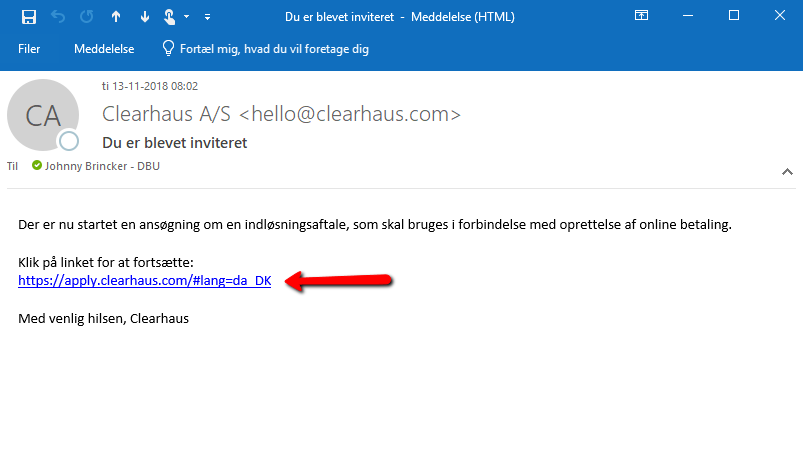This screenshot has height=467, width=803.
Task: Click the Undo arrow in quick access toolbar
Action: coord(58,17)
